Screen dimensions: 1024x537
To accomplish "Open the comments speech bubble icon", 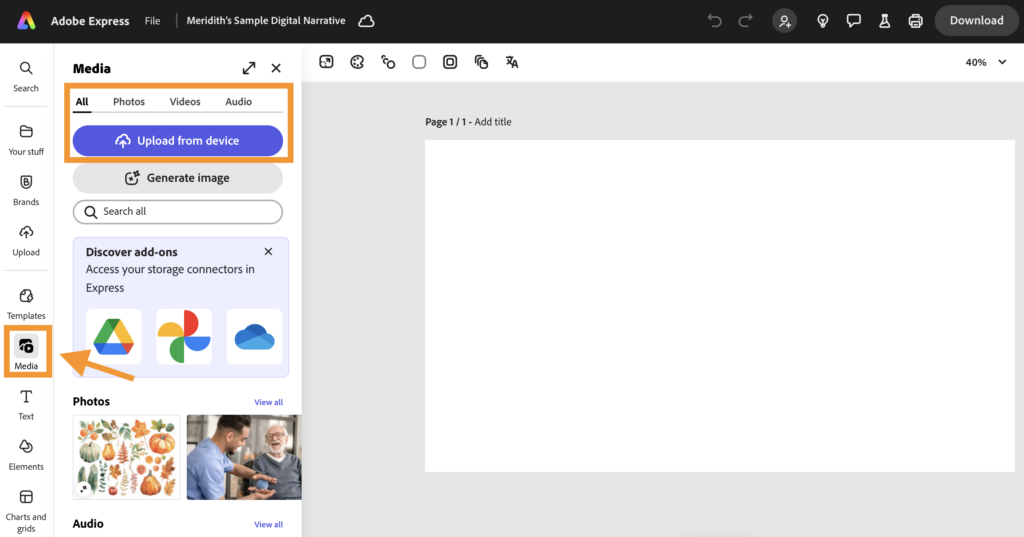I will (854, 20).
